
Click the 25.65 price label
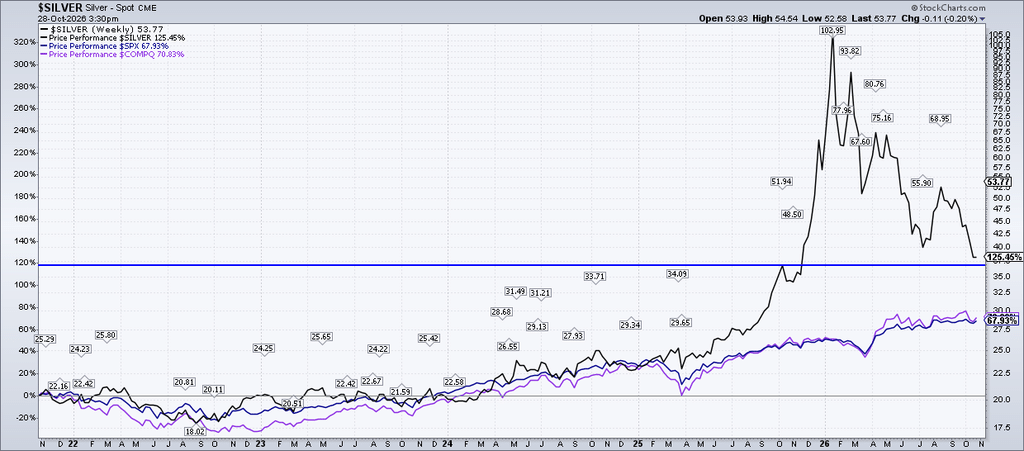click(x=321, y=337)
